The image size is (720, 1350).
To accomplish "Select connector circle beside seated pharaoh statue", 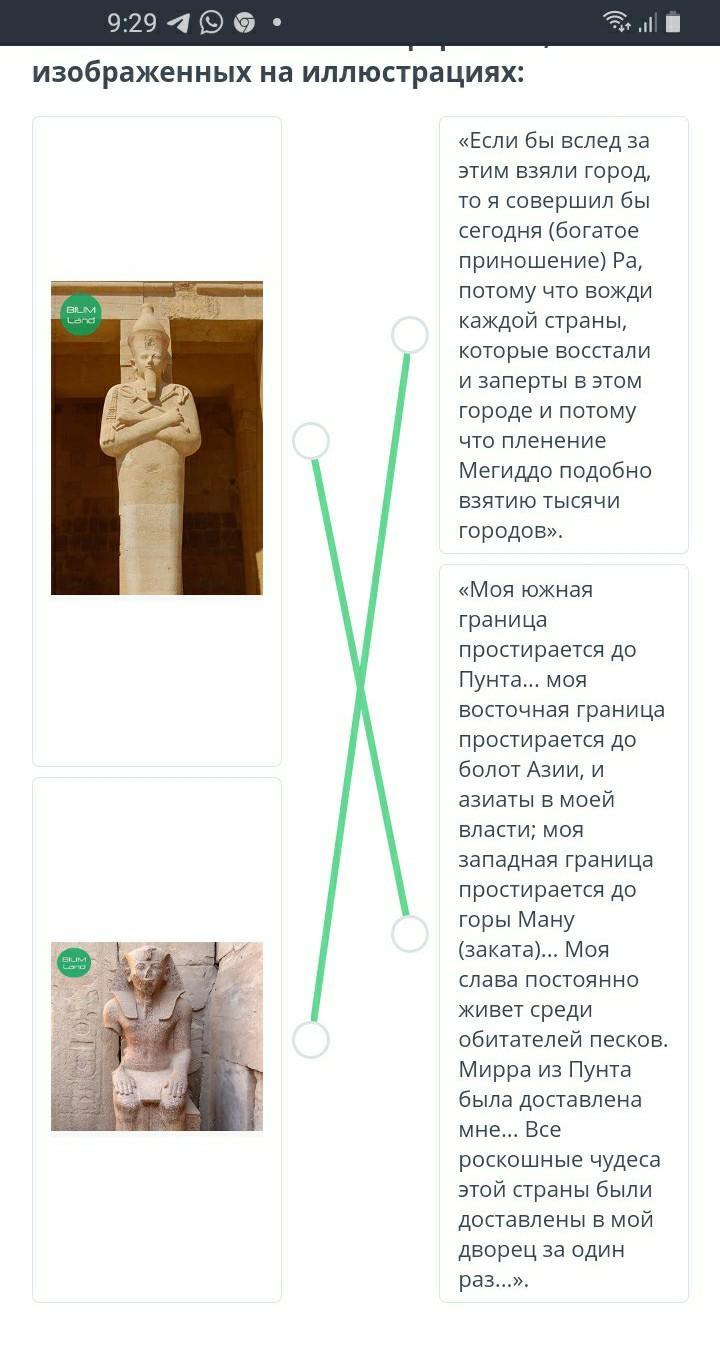I will pos(311,1040).
